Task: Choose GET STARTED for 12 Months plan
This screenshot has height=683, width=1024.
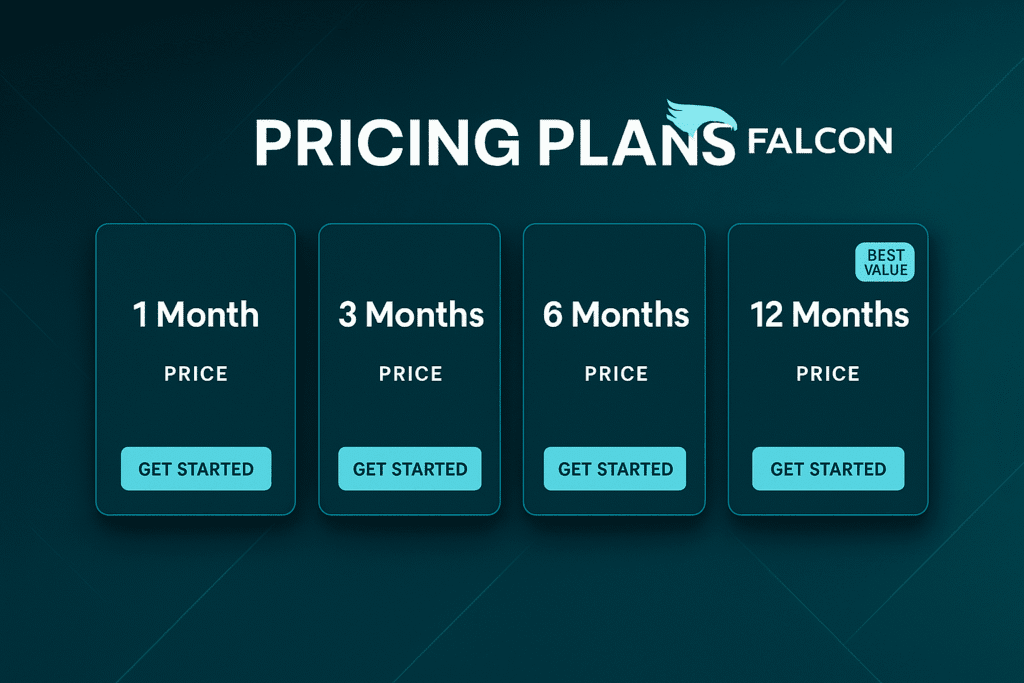Action: click(828, 469)
